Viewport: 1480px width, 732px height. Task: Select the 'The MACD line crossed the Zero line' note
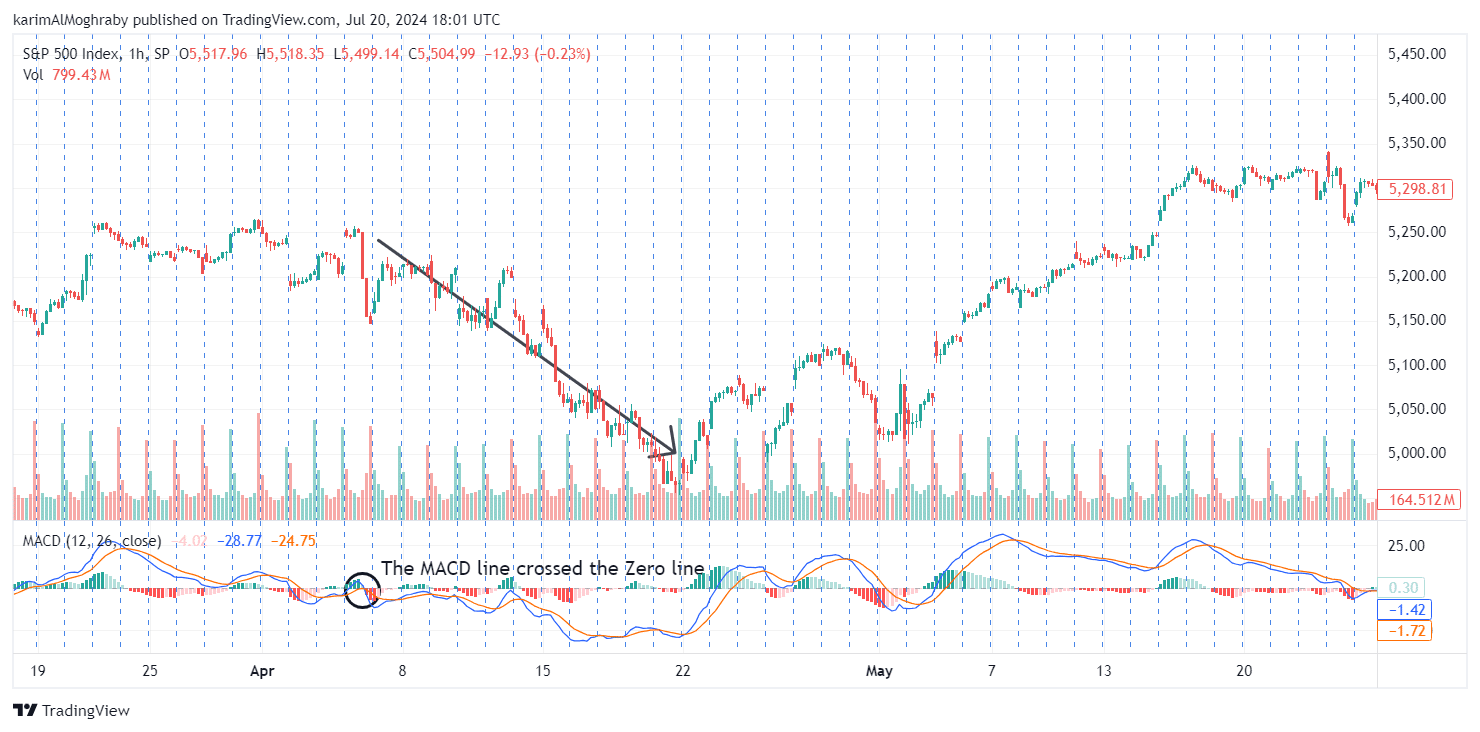pos(543,568)
